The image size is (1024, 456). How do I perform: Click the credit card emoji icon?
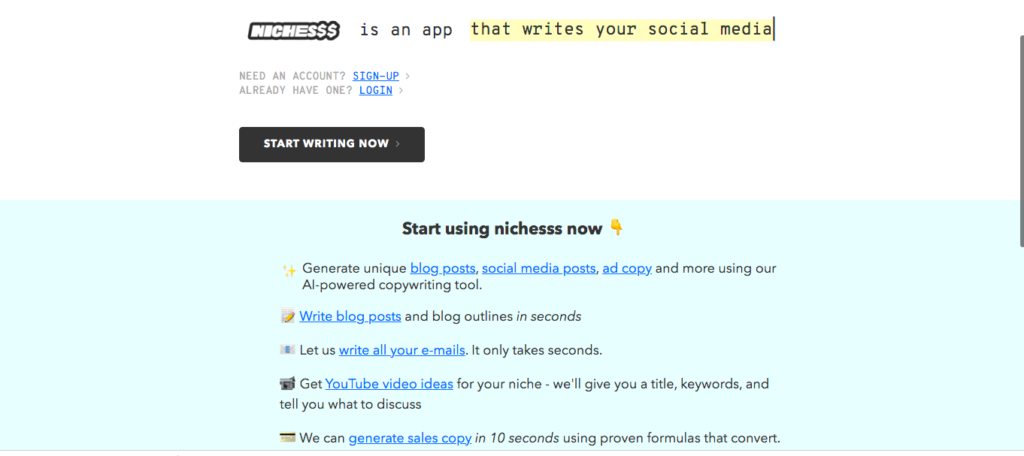point(287,438)
